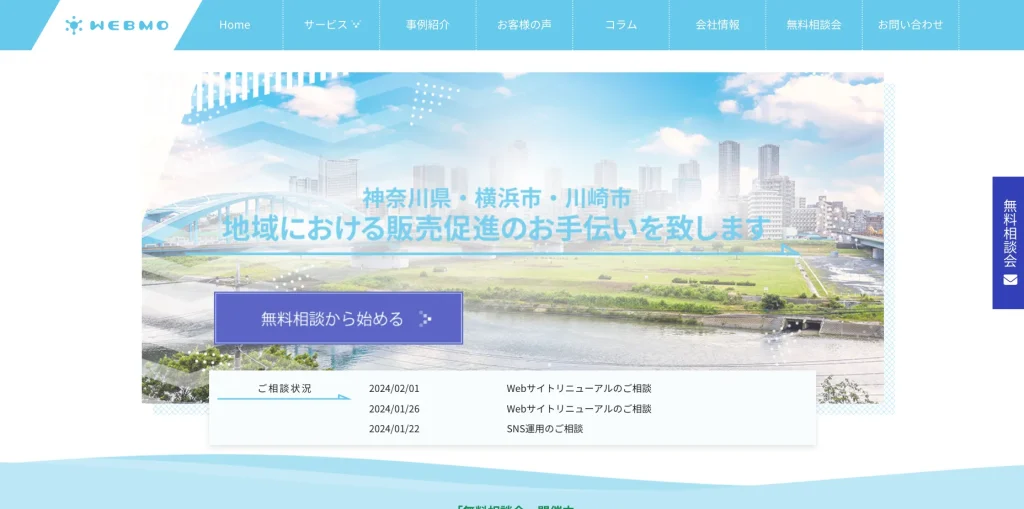This screenshot has height=509, width=1024.
Task: Click the date 2024/01/22
Action: [x=394, y=429]
